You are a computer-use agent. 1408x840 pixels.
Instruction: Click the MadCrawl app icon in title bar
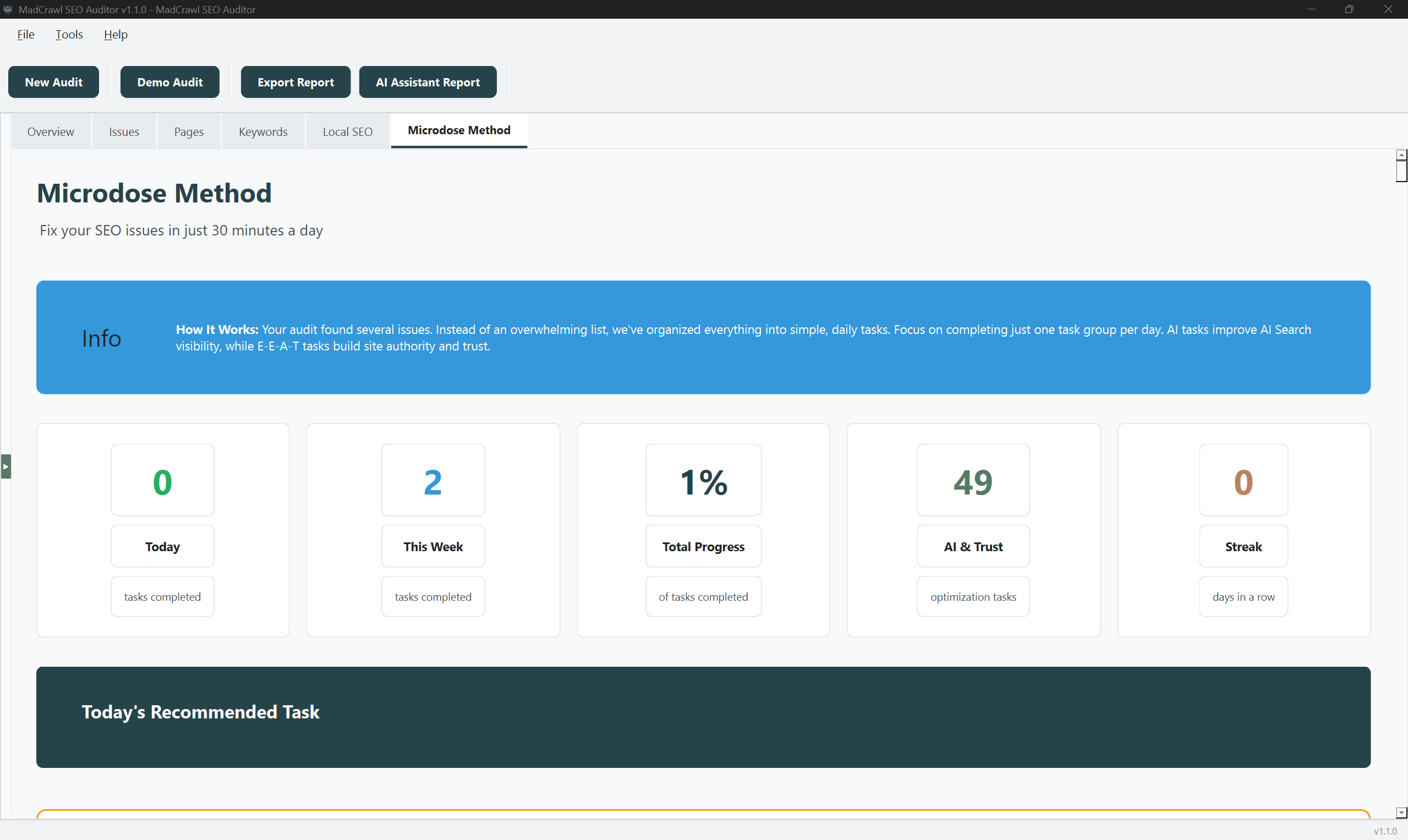8,9
